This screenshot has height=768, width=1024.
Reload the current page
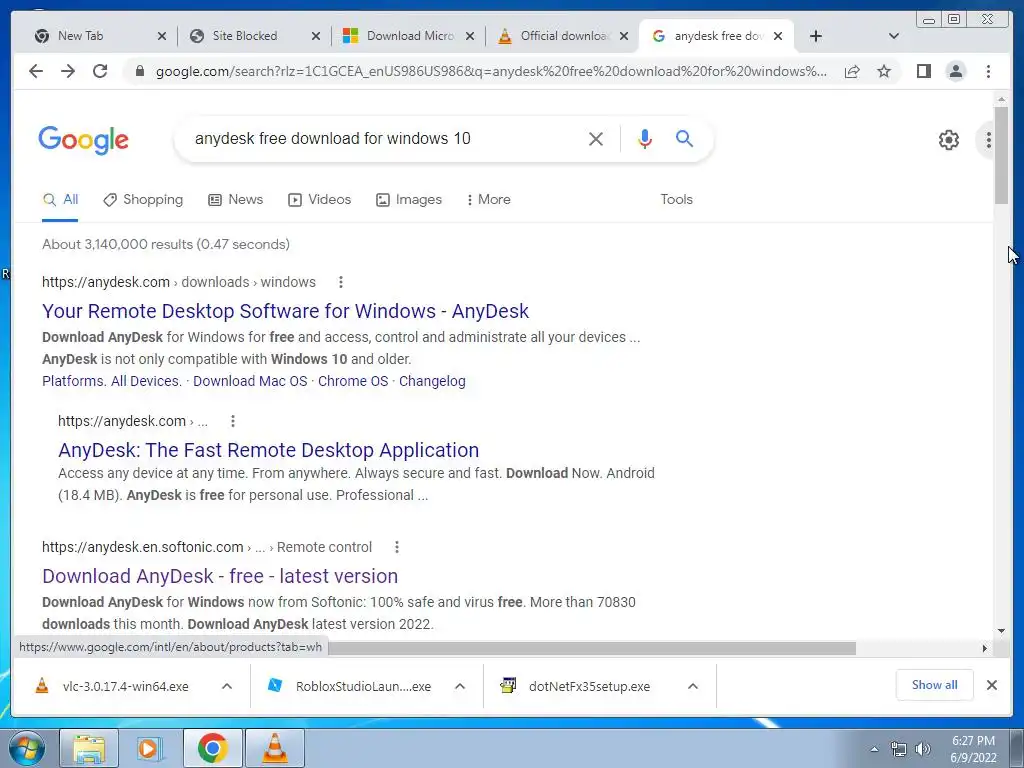[100, 71]
